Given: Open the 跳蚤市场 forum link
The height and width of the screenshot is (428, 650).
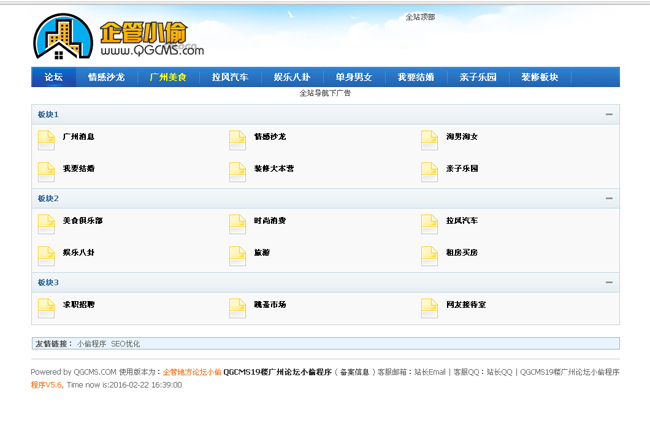Looking at the screenshot, I should coord(270,304).
